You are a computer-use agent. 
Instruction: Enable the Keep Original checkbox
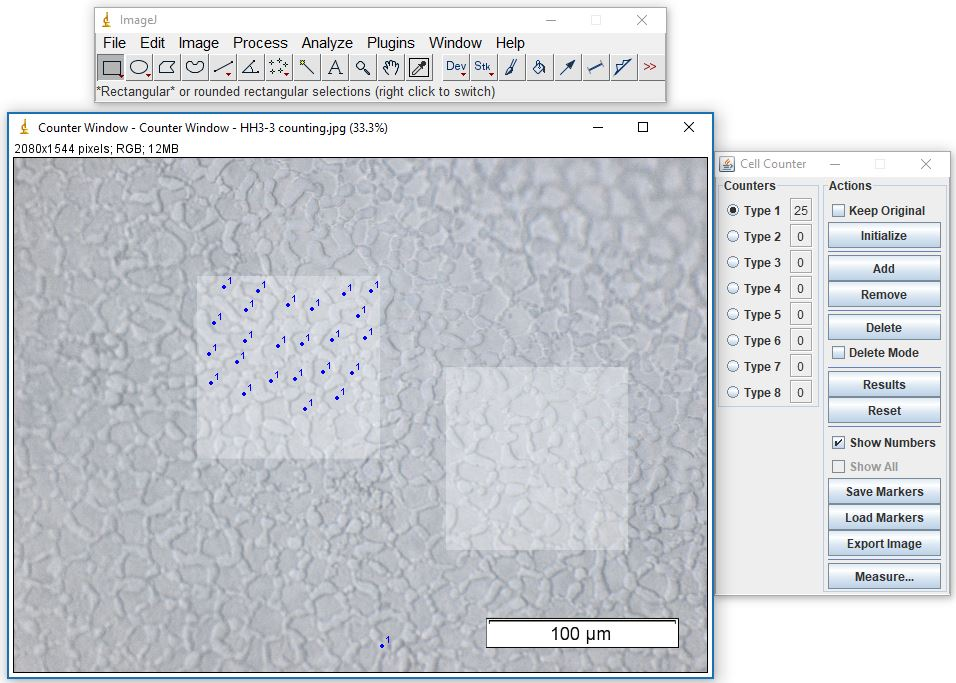click(x=838, y=211)
